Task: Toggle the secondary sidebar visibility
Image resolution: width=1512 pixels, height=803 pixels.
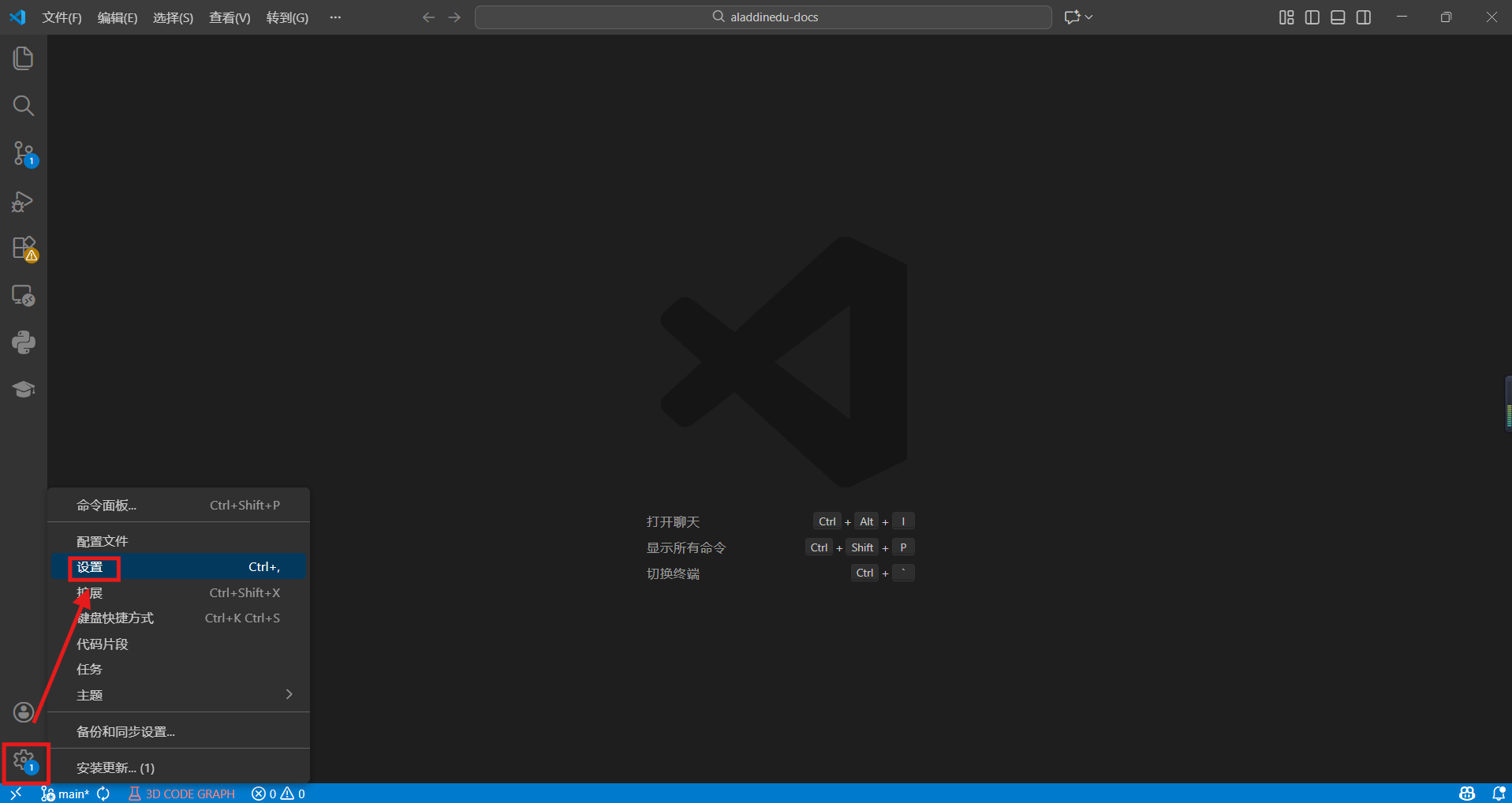Action: [1364, 17]
